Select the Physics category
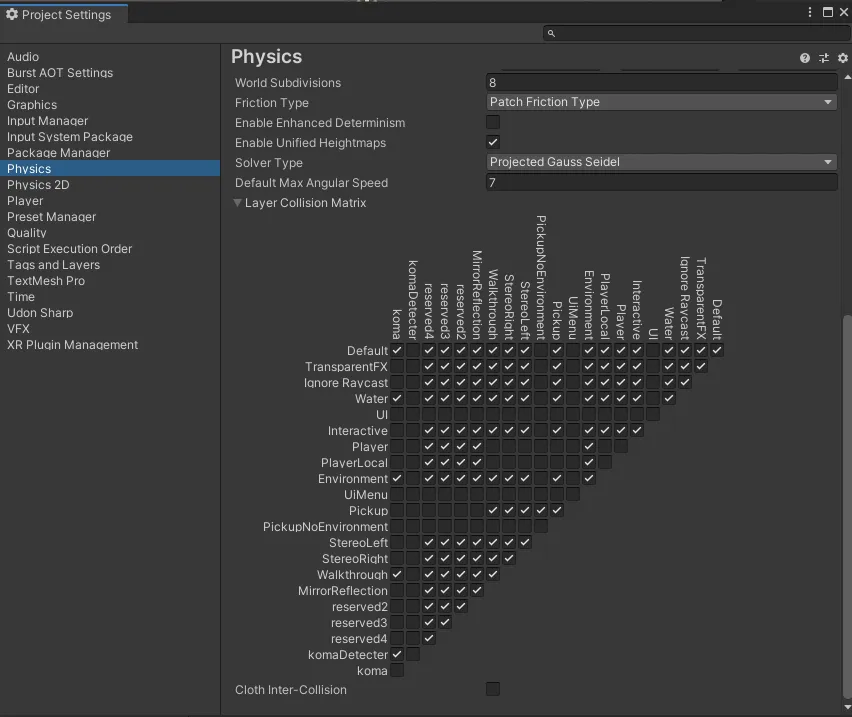Screen dimensions: 852x717 pos(110,169)
